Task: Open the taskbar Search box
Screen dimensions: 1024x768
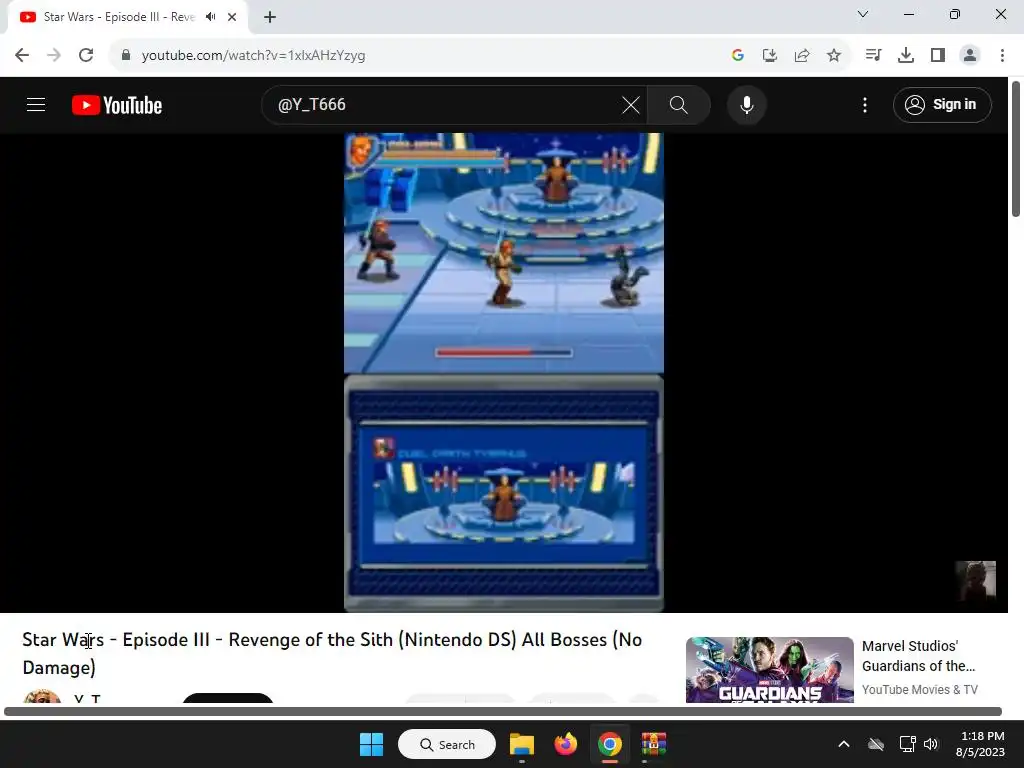Action: coord(447,744)
